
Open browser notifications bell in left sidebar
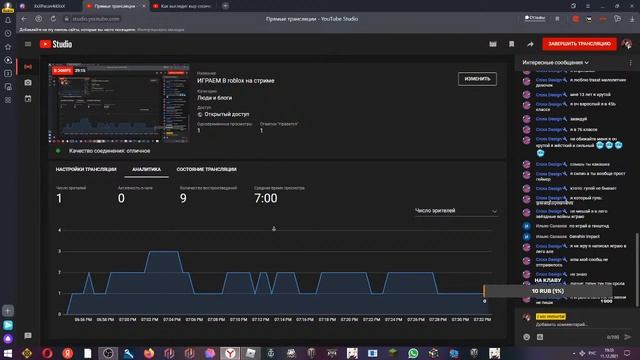point(8,20)
